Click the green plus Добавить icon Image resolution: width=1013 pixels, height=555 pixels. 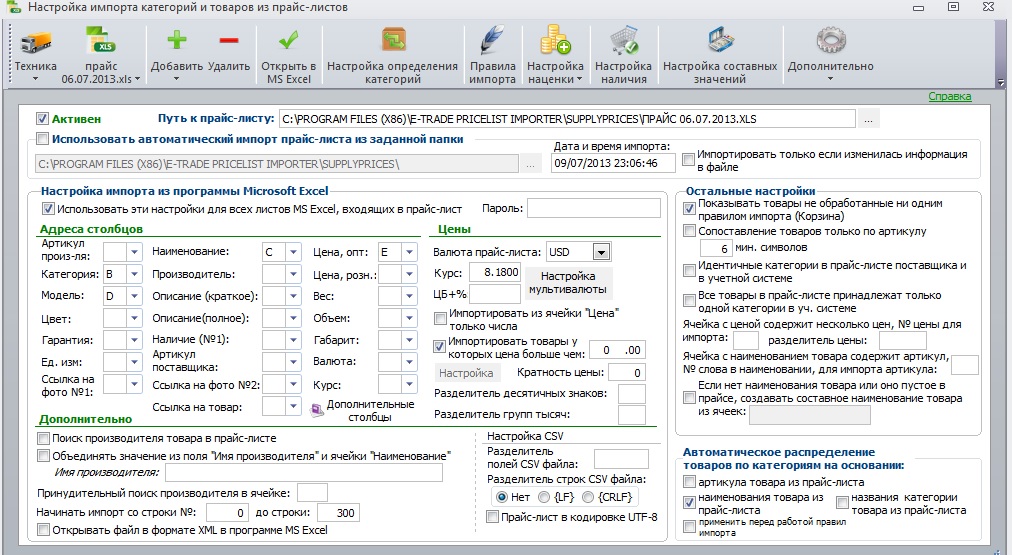[176, 40]
